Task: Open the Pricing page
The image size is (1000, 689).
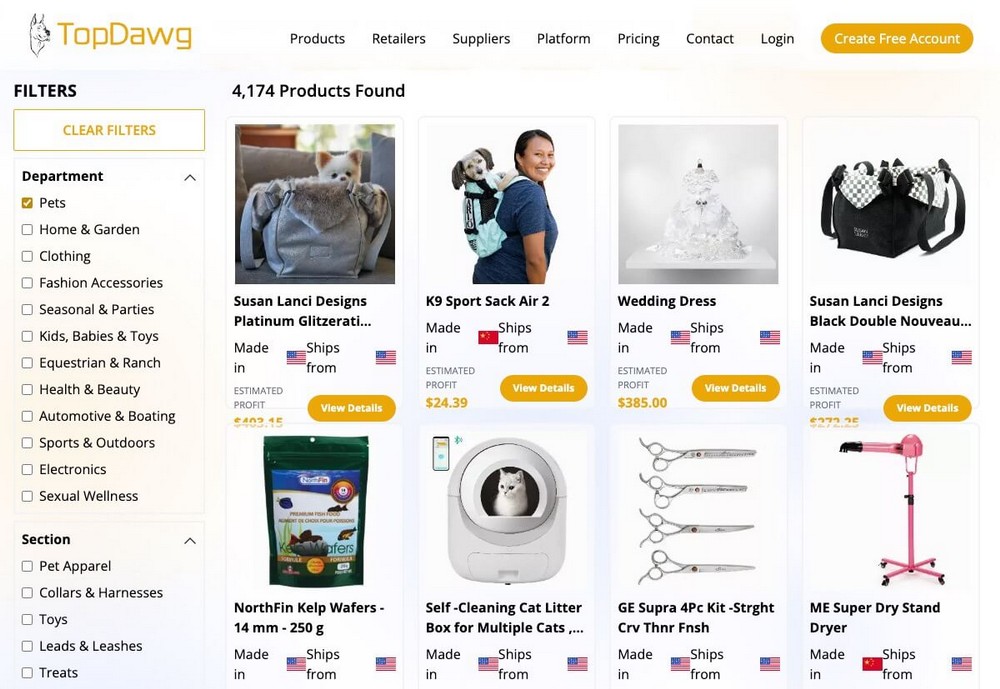Action: 638,39
